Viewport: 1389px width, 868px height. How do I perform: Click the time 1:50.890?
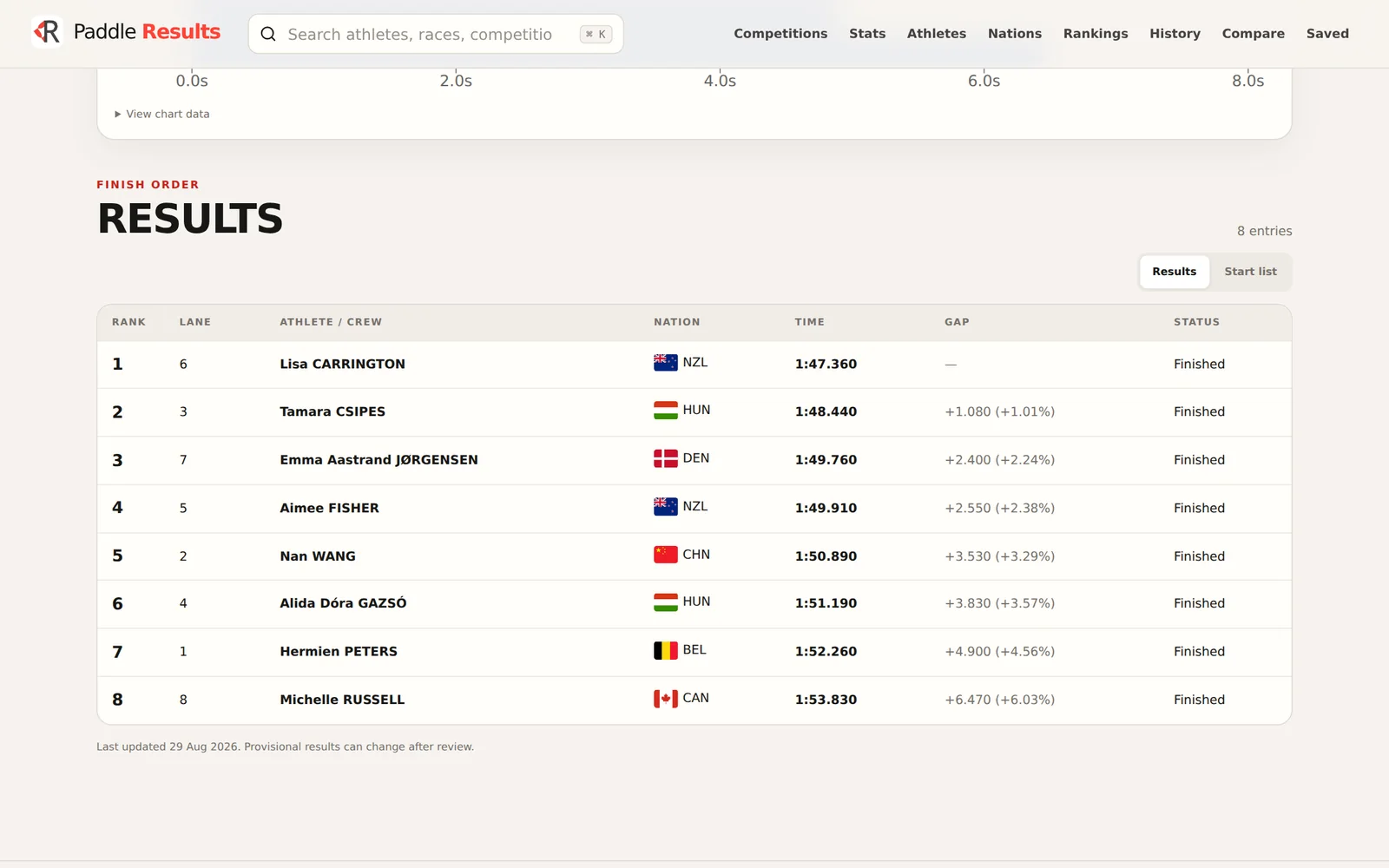point(826,556)
